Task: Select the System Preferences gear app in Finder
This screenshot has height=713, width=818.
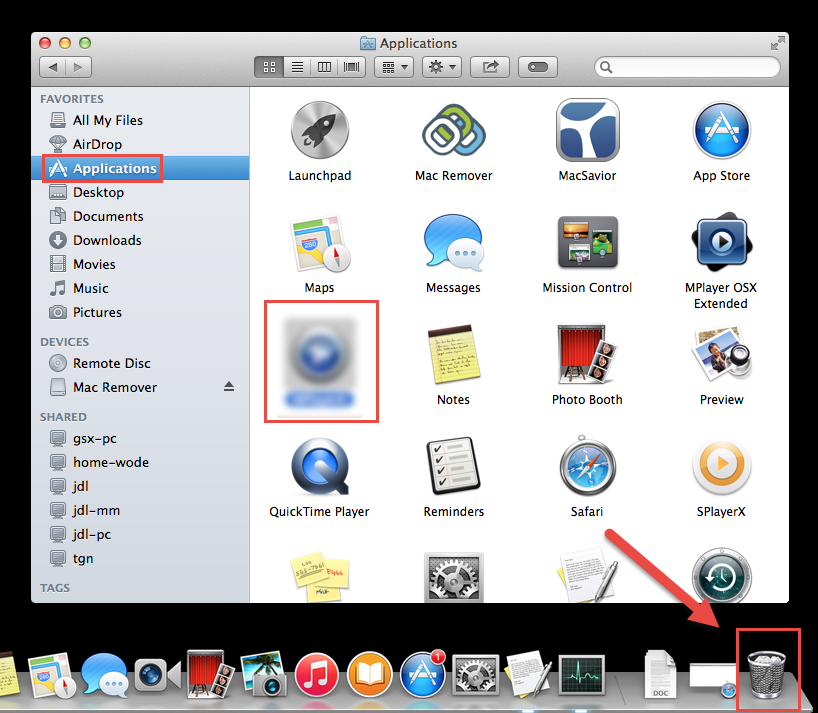Action: pyautogui.click(x=453, y=578)
